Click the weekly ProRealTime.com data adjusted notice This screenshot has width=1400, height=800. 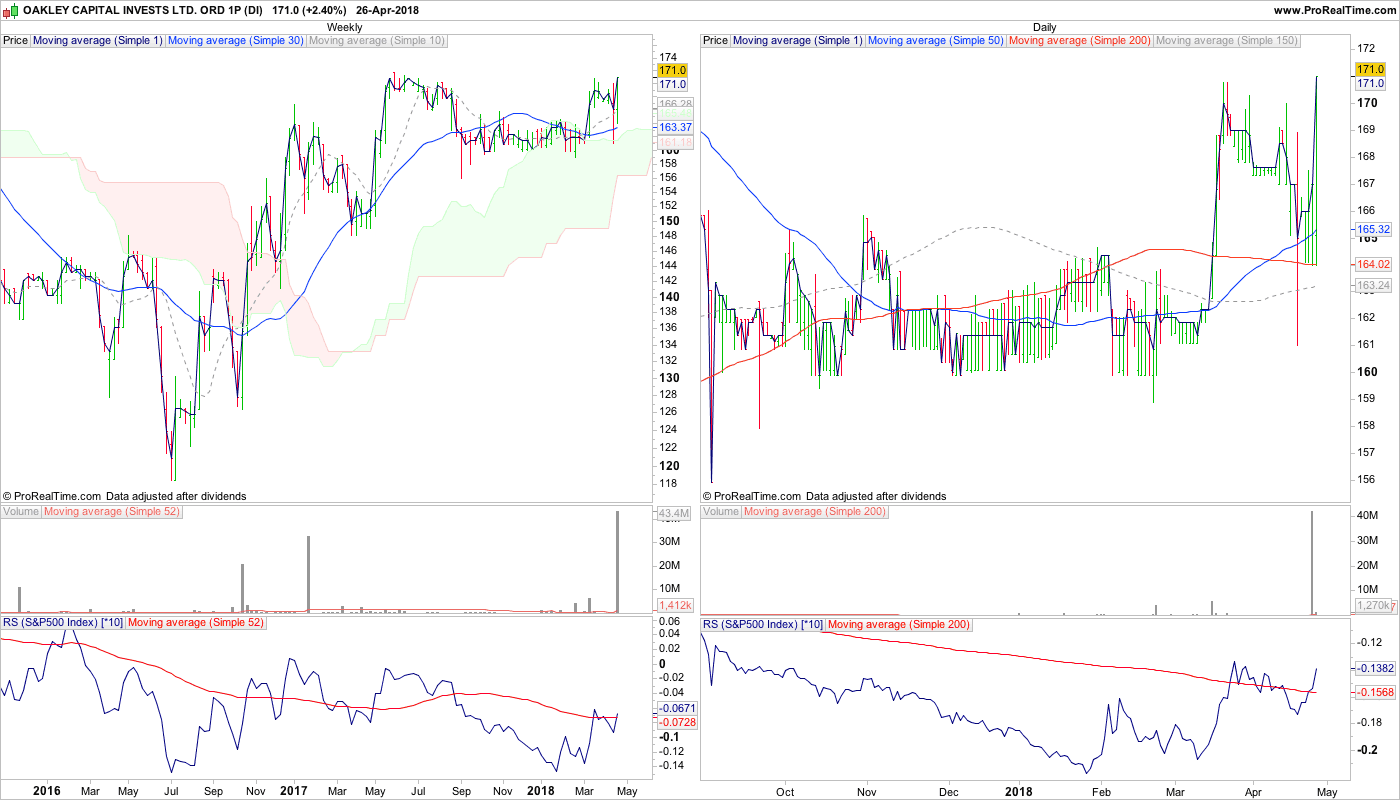124,496
